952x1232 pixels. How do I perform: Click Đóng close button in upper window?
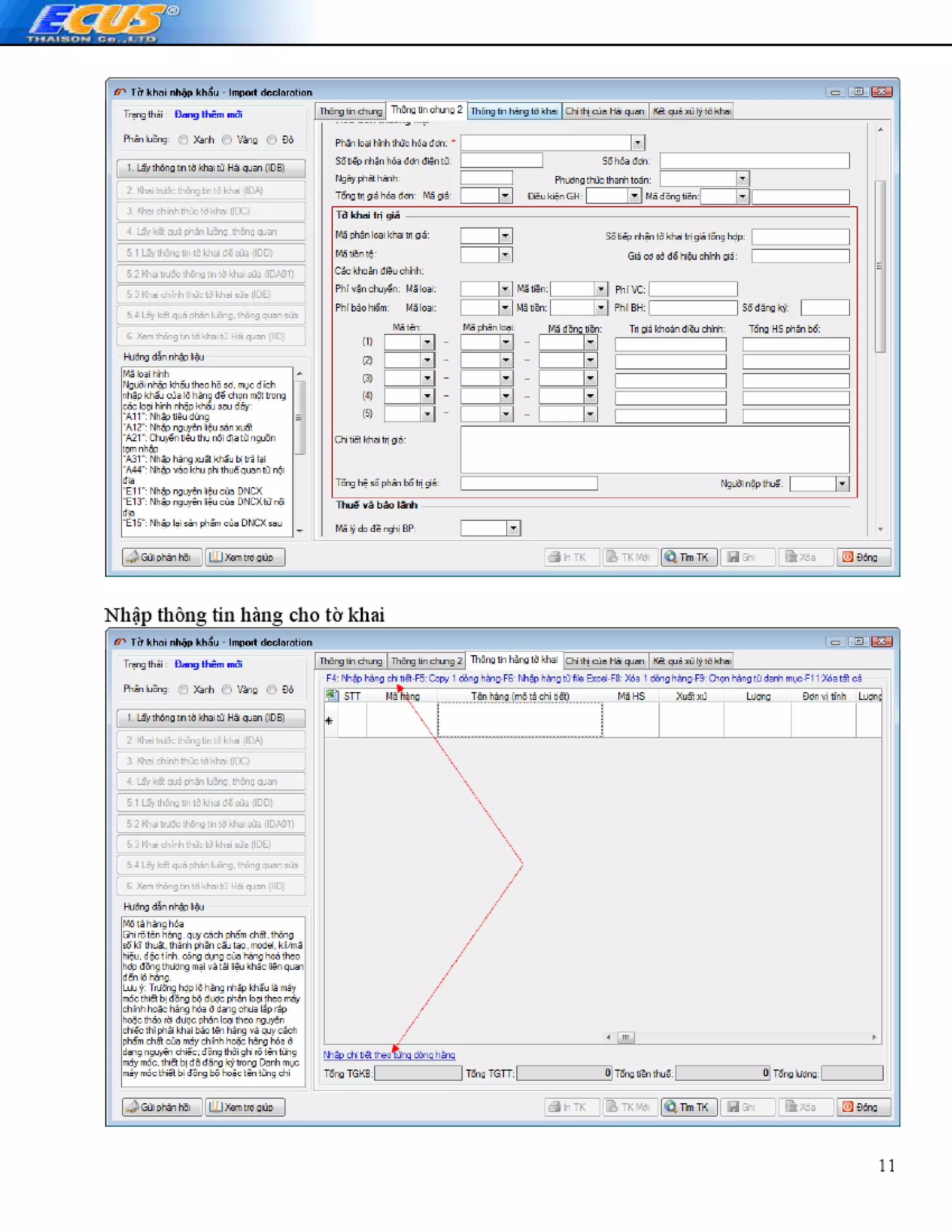coord(864,557)
